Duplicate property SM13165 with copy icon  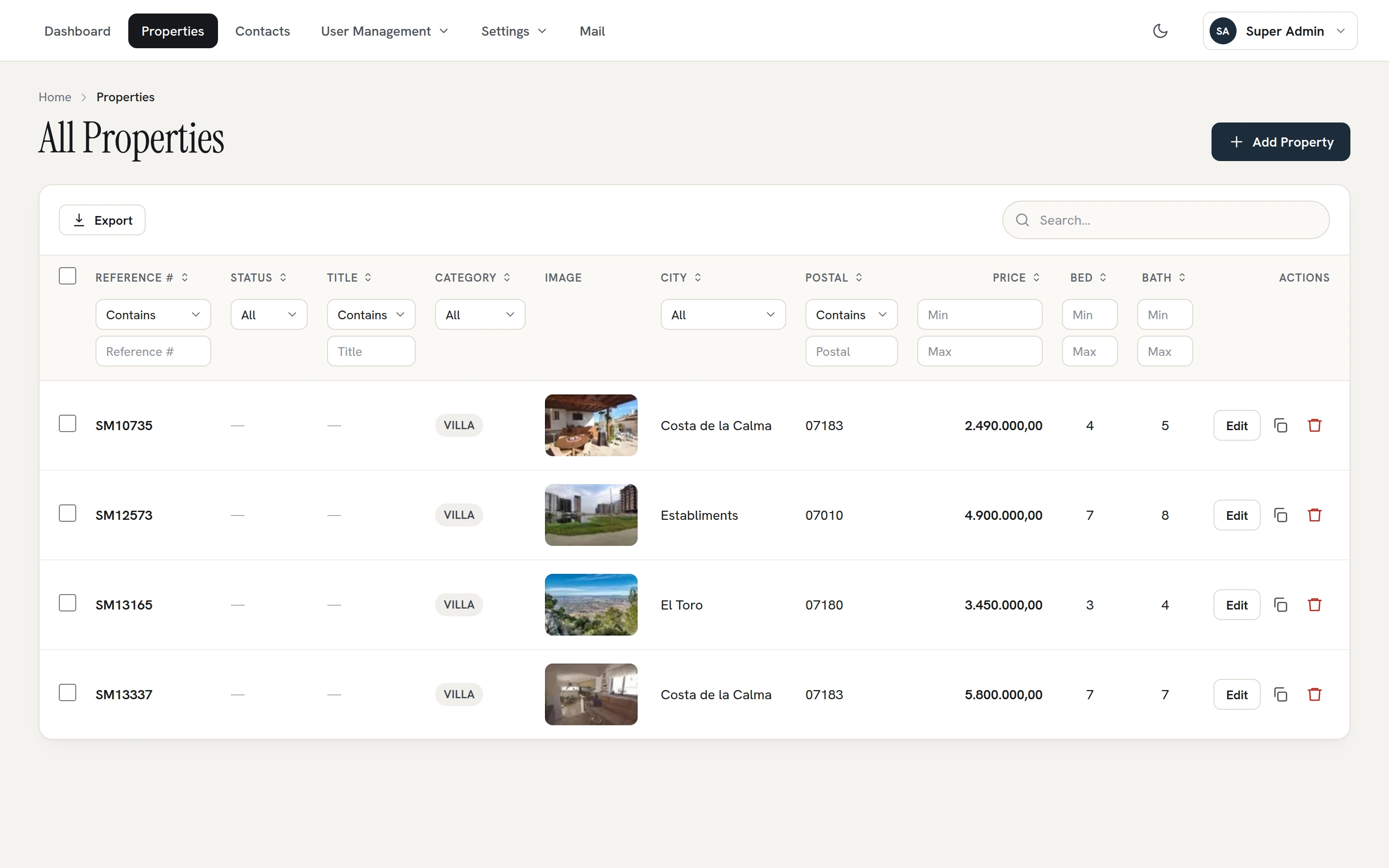1280,605
